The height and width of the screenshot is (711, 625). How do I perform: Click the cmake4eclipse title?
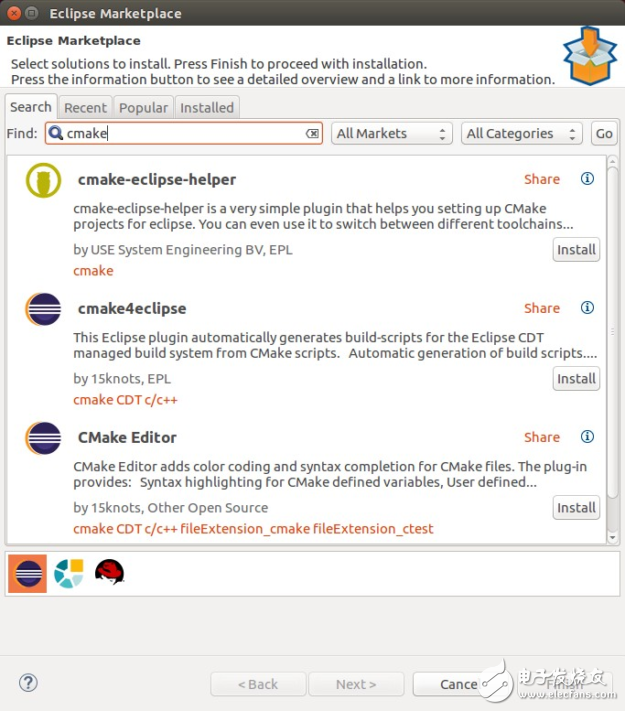(x=132, y=309)
